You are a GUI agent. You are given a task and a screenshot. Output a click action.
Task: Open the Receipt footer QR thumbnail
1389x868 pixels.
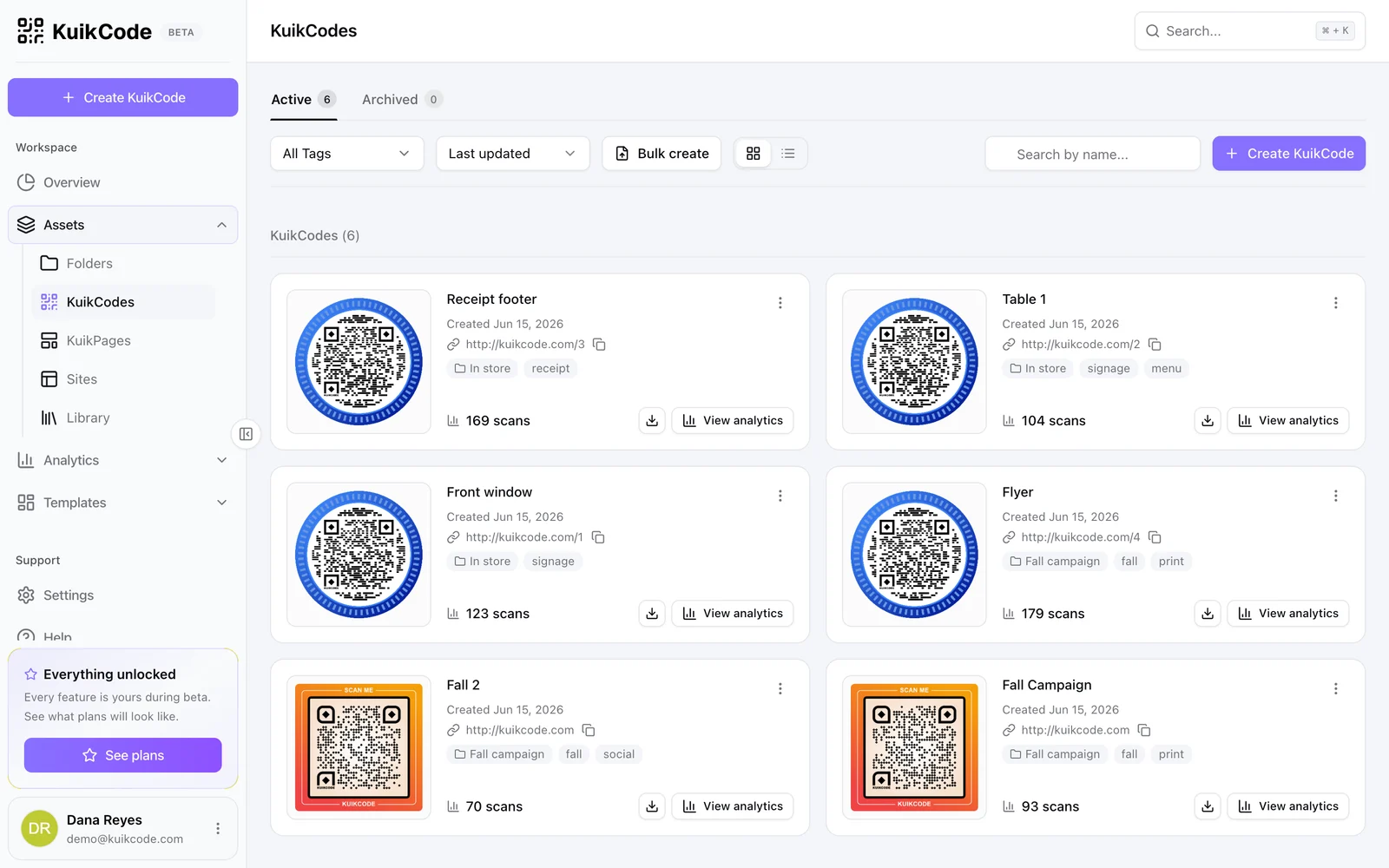[x=359, y=362]
